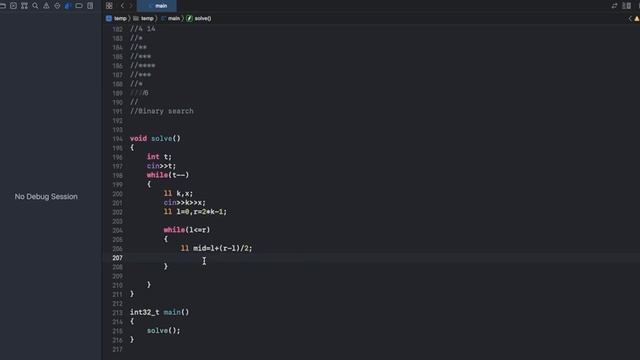
Task: Open the temp folder breadcrumb
Action: pyautogui.click(x=143, y=18)
